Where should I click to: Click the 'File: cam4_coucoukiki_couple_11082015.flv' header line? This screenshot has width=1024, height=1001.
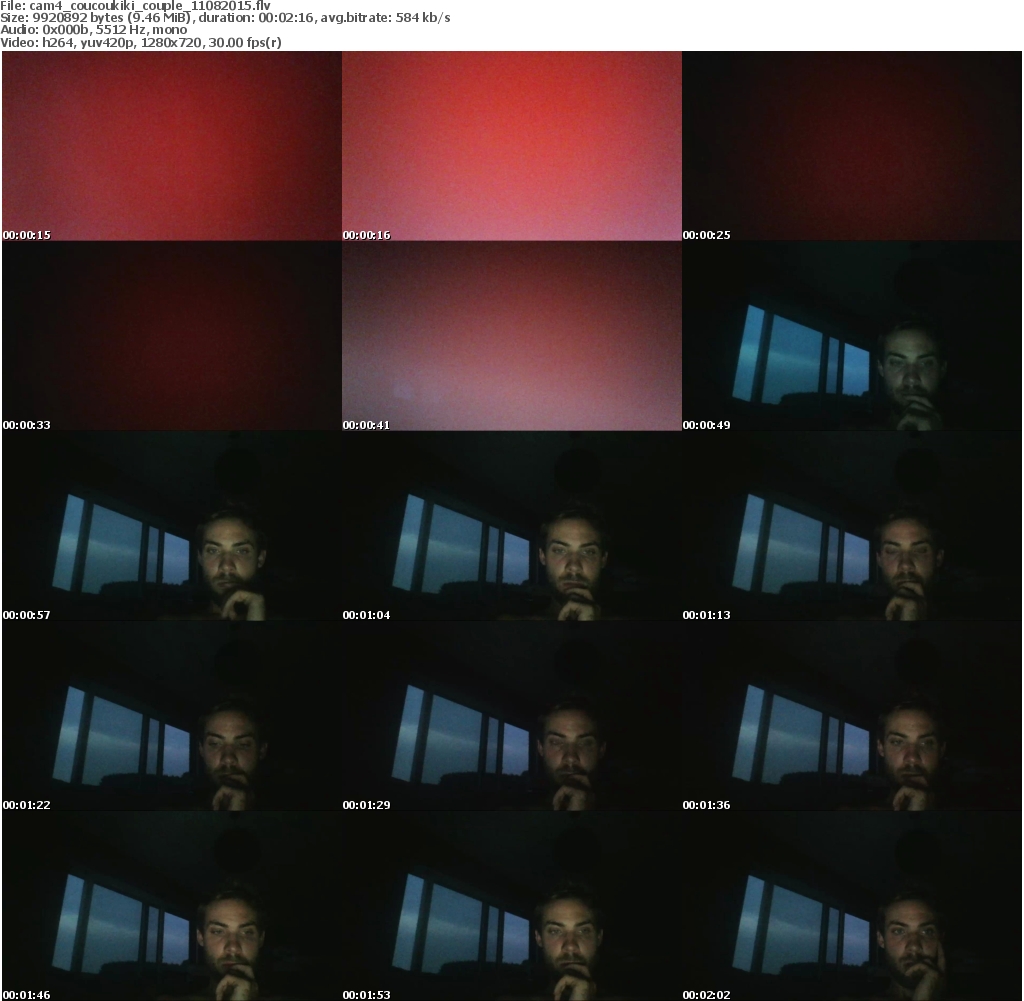(x=135, y=6)
